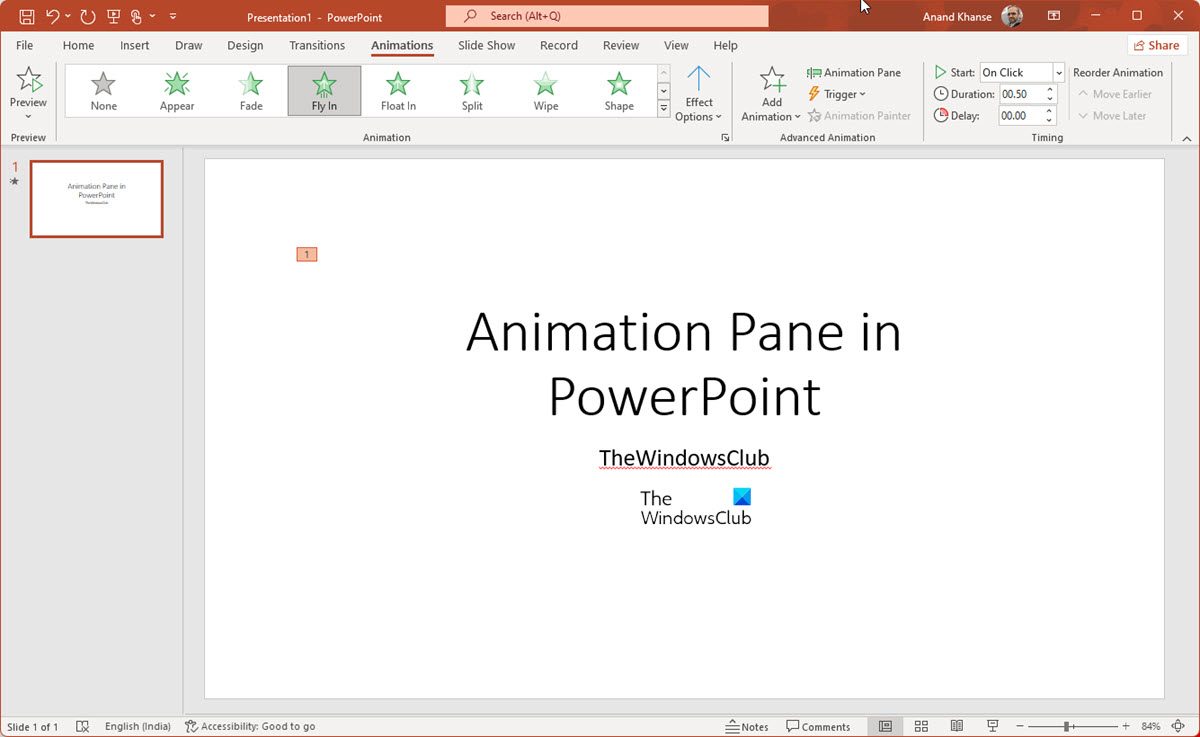
Task: Click the Share button
Action: tap(1157, 45)
